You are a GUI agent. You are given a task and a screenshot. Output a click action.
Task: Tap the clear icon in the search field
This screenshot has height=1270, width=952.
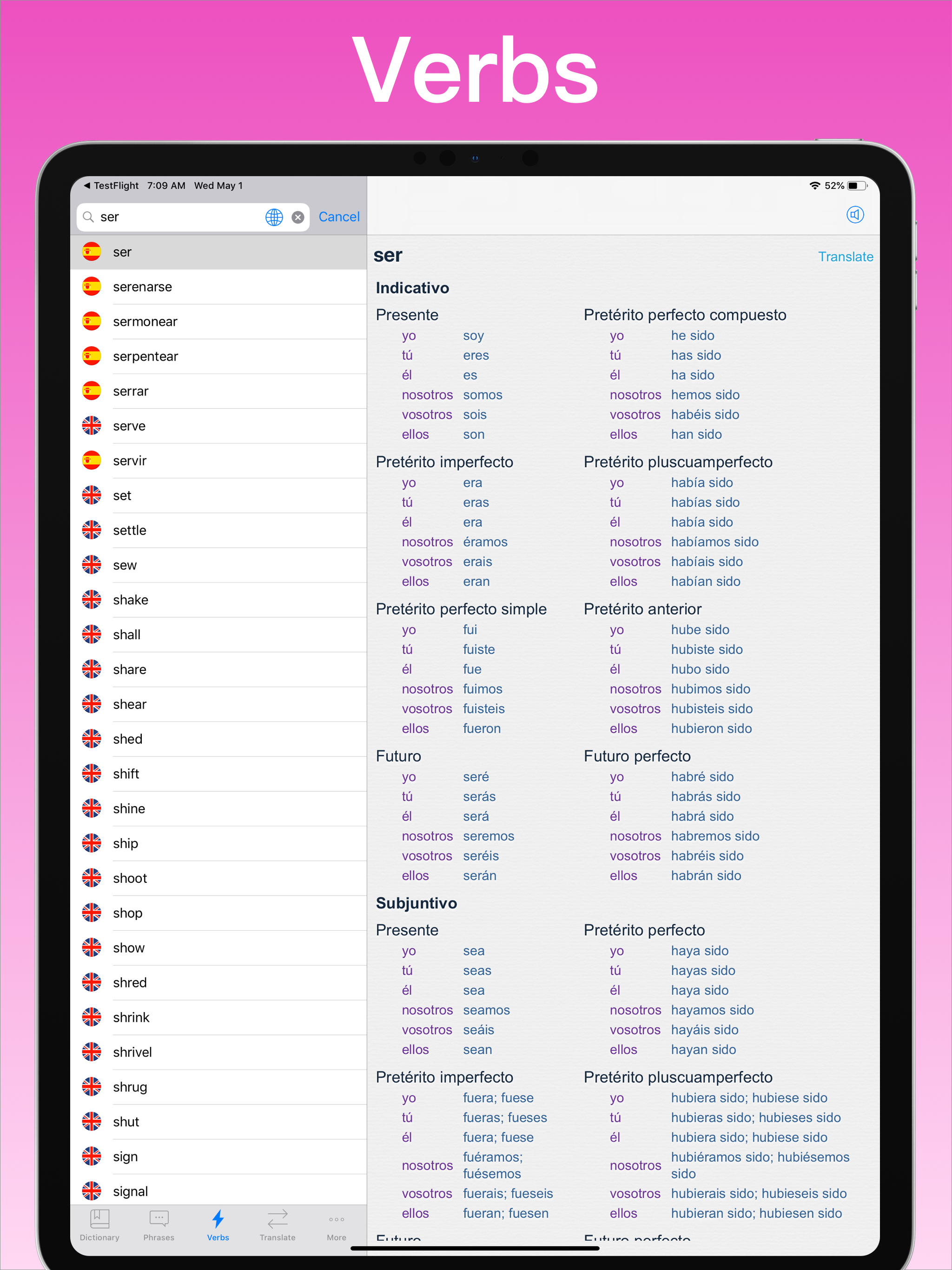[x=297, y=217]
